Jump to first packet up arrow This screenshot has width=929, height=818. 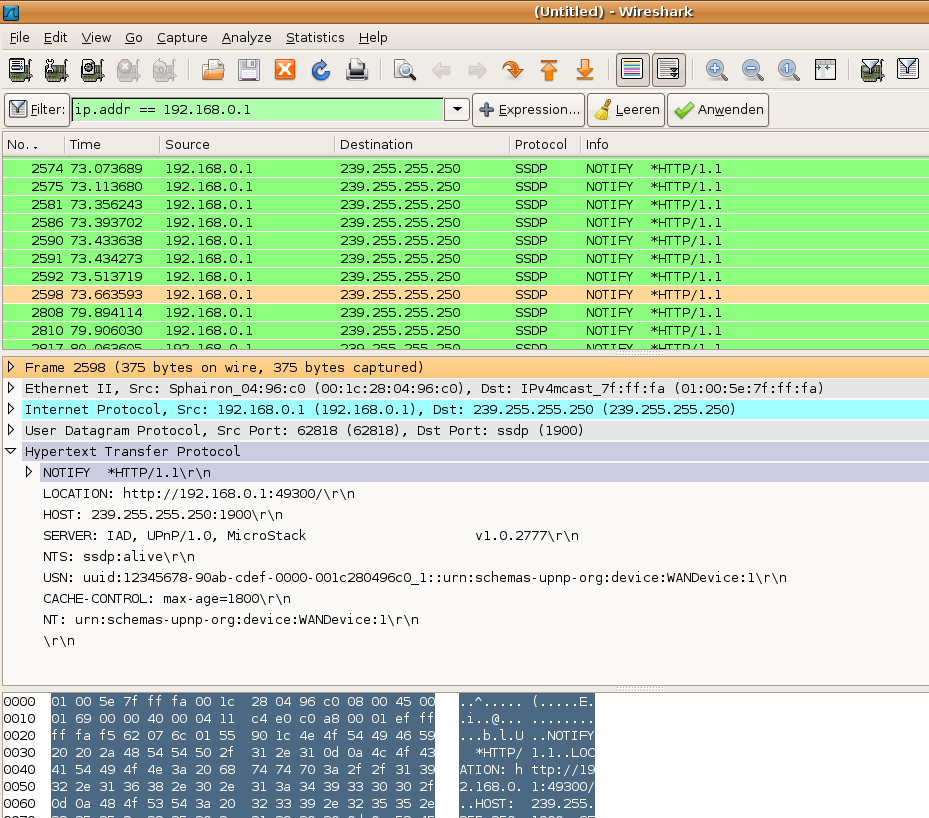(549, 70)
